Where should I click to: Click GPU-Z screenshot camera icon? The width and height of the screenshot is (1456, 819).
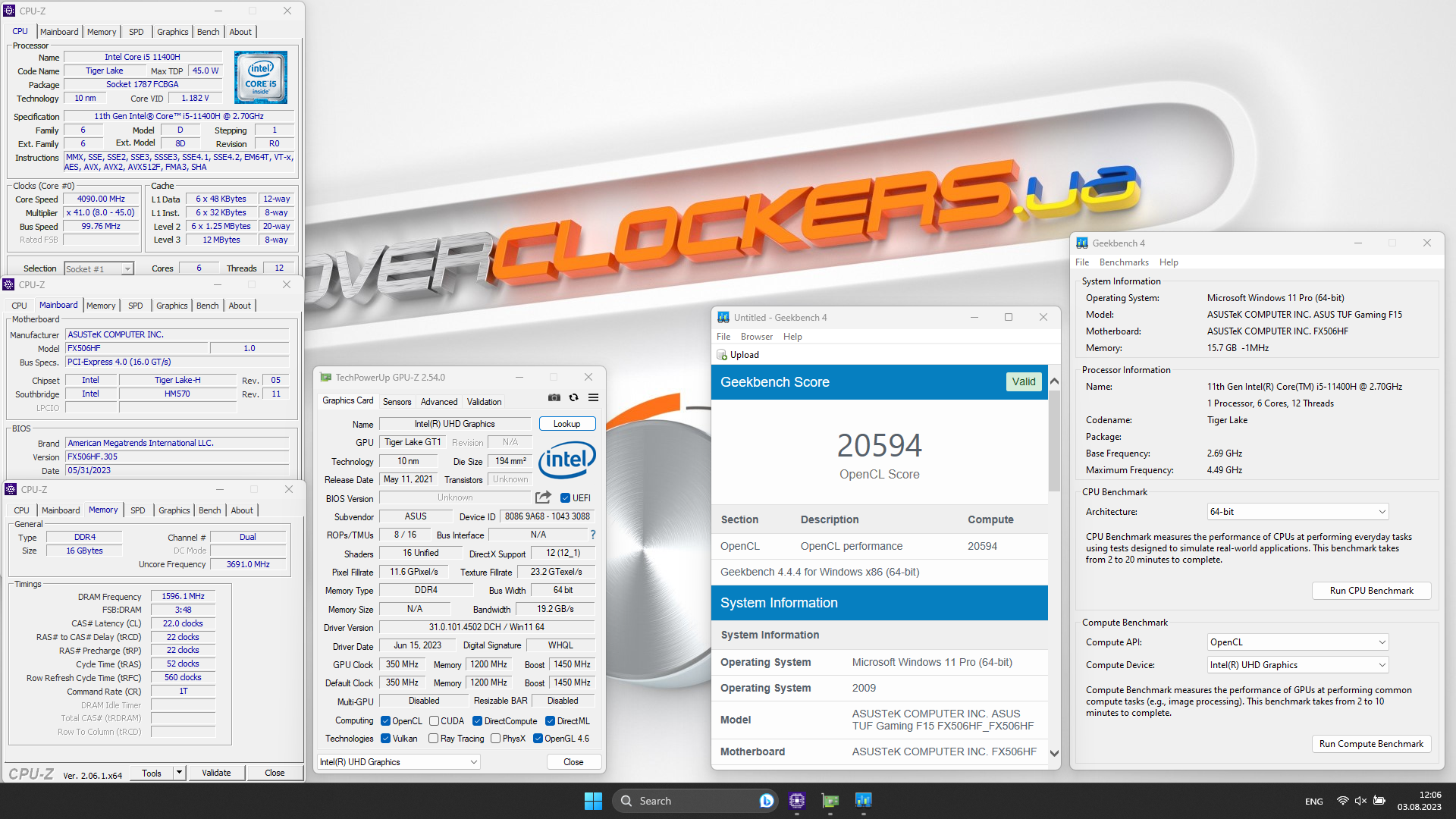tap(554, 397)
